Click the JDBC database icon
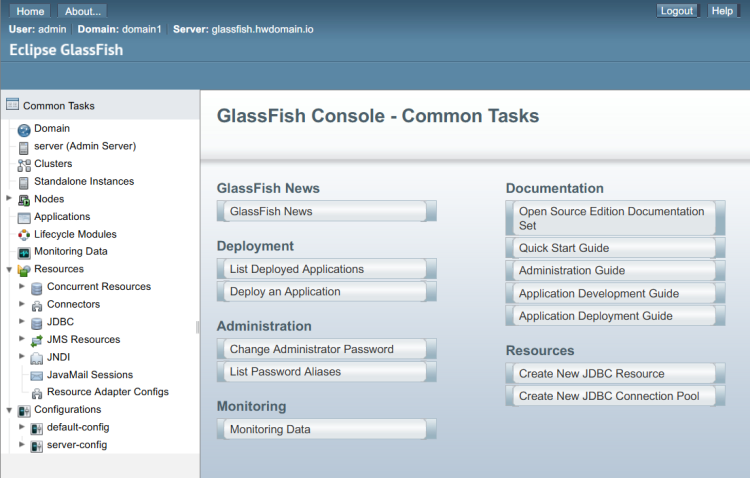Screen dimensions: 750x478 point(36,323)
